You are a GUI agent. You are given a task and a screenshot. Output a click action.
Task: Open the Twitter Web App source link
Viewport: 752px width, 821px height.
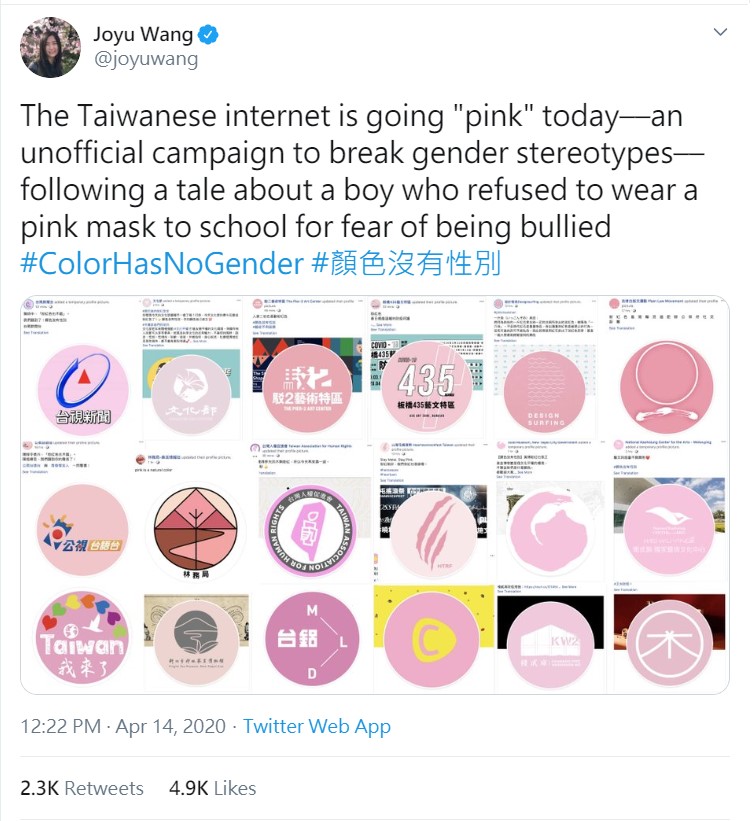click(x=317, y=726)
